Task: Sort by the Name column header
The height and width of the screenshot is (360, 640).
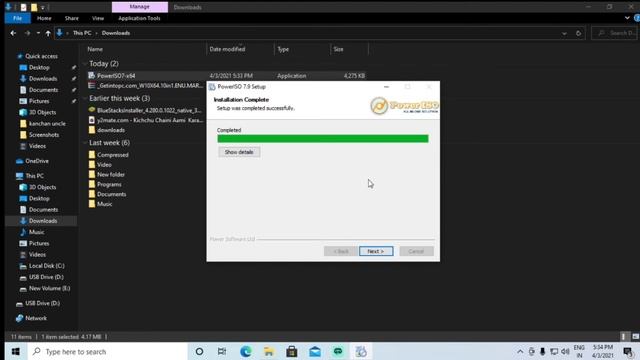Action: point(95,49)
